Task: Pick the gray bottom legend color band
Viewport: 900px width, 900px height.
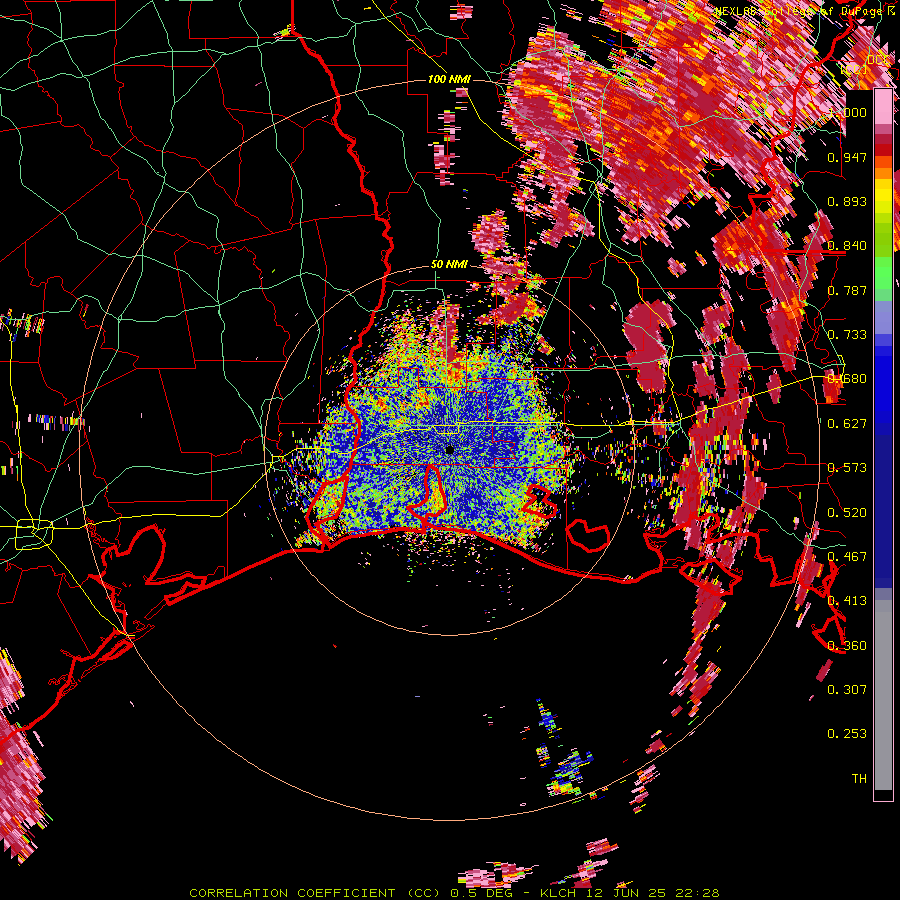Action: (883, 695)
